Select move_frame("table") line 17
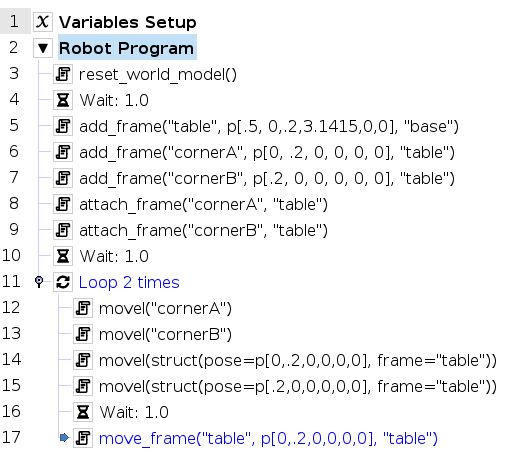The width and height of the screenshot is (511, 458). tap(268, 438)
